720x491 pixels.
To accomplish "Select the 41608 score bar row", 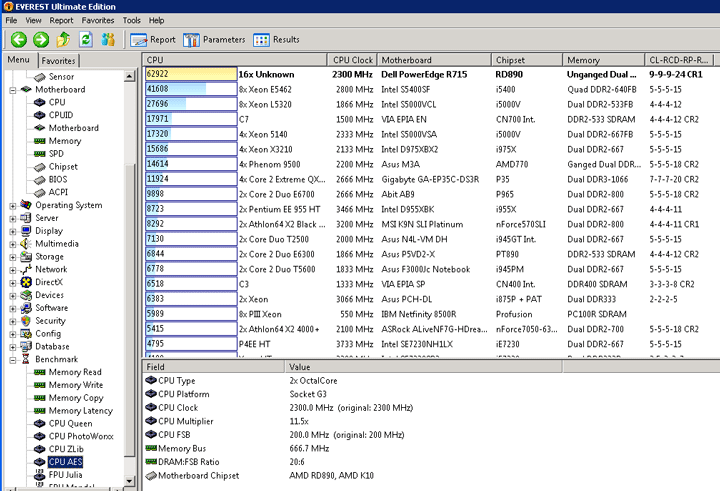I will click(191, 89).
